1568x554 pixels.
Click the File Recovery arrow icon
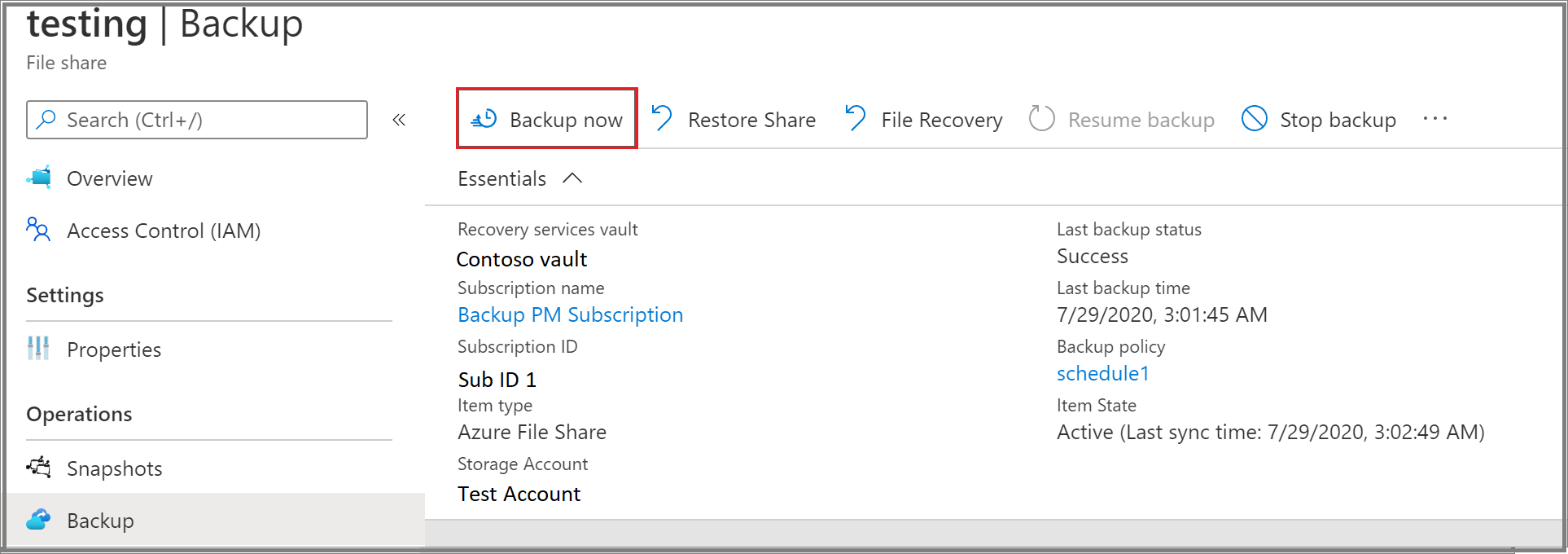pos(855,118)
